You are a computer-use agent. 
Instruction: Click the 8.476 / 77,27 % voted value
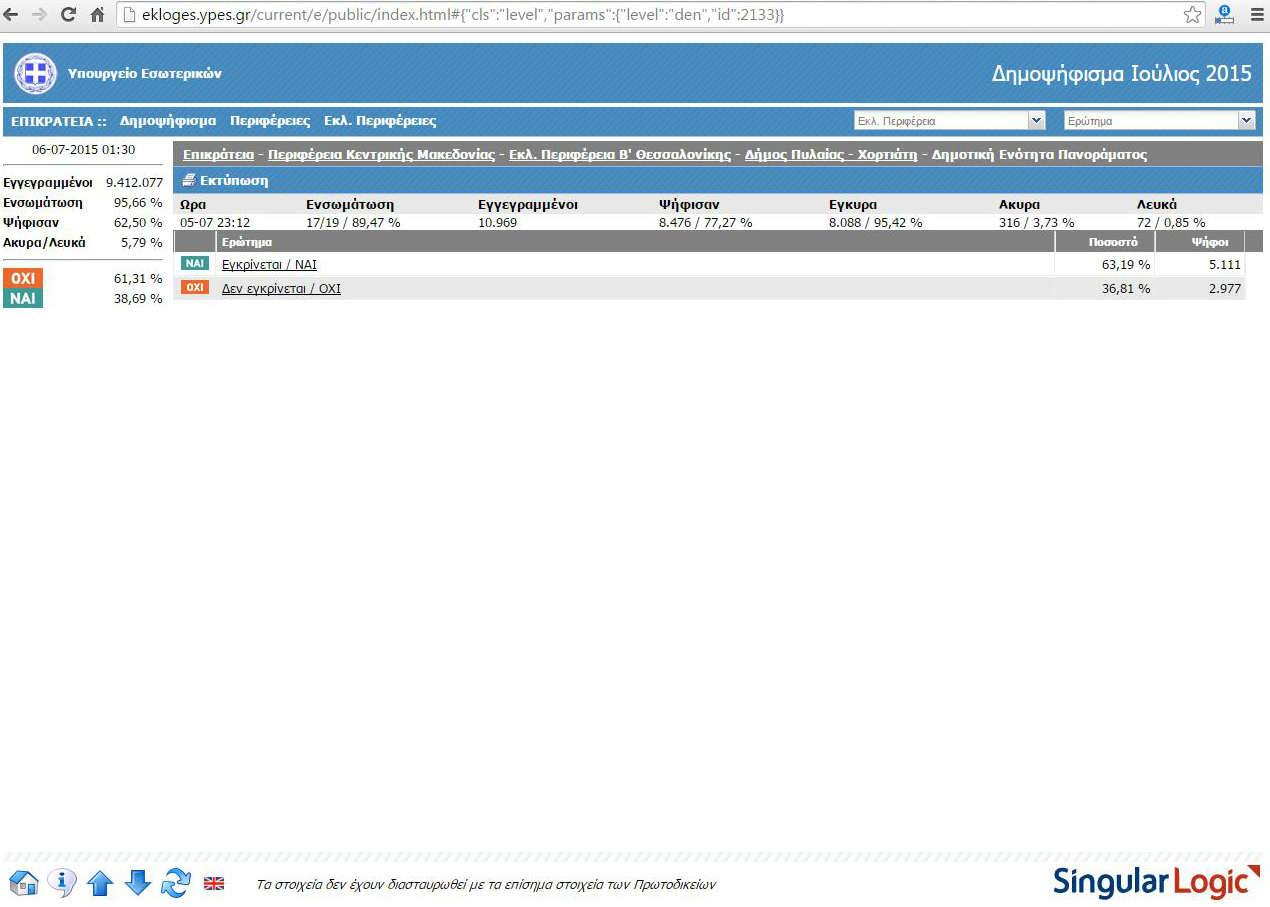tap(706, 222)
